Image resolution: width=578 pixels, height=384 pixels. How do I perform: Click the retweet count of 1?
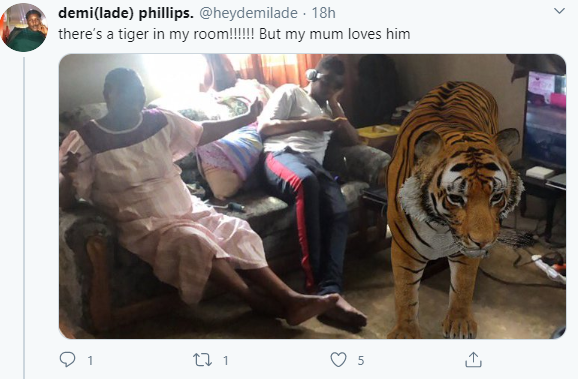click(226, 360)
